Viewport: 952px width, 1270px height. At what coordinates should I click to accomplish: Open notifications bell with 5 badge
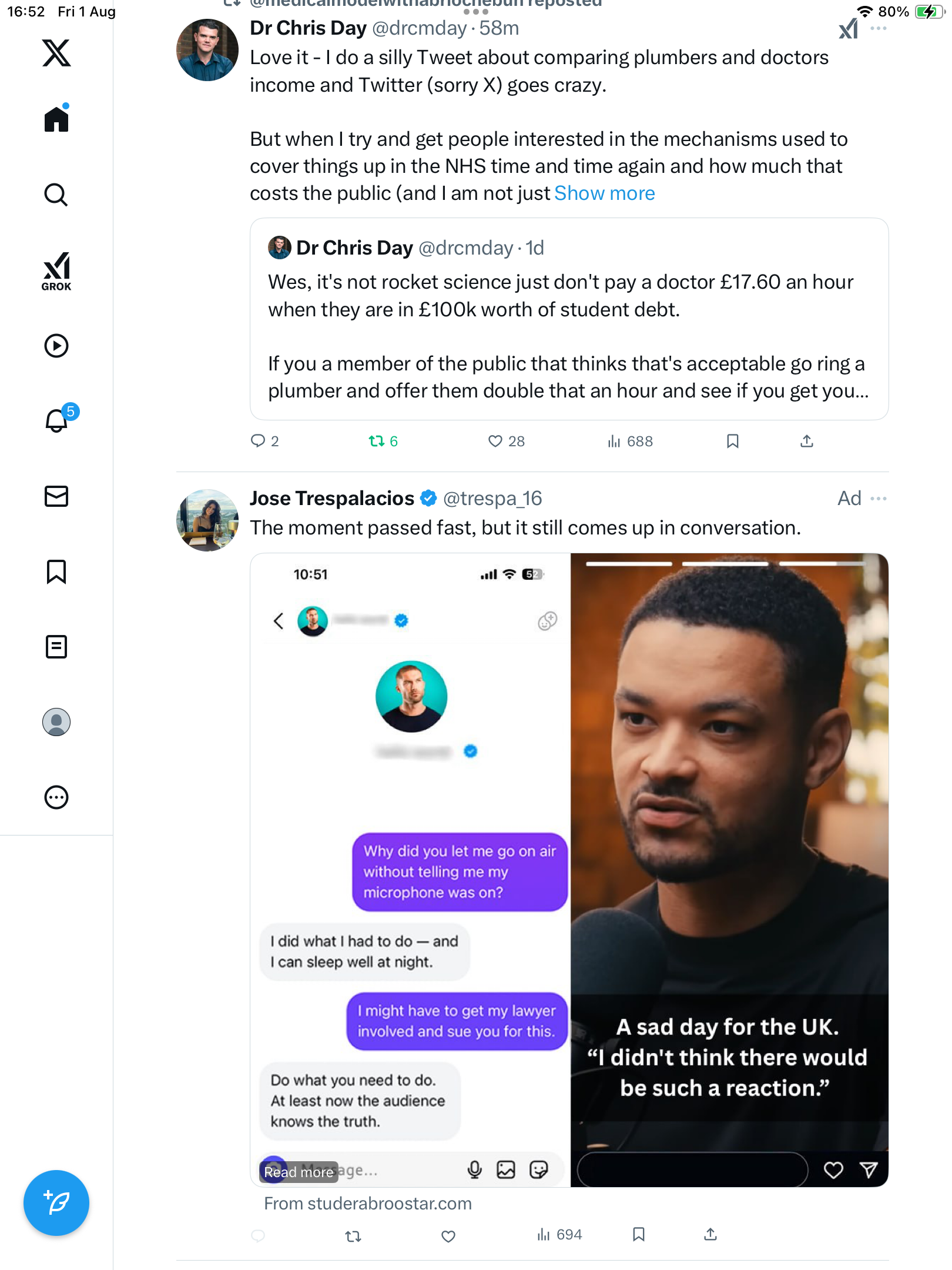tap(57, 420)
